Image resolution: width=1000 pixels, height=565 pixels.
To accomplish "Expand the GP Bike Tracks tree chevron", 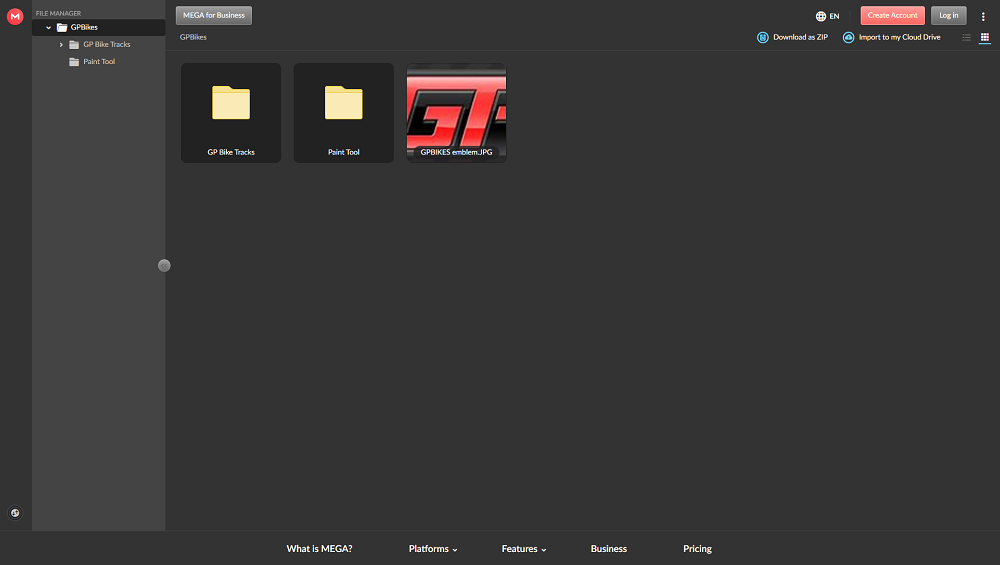I will 61,45.
